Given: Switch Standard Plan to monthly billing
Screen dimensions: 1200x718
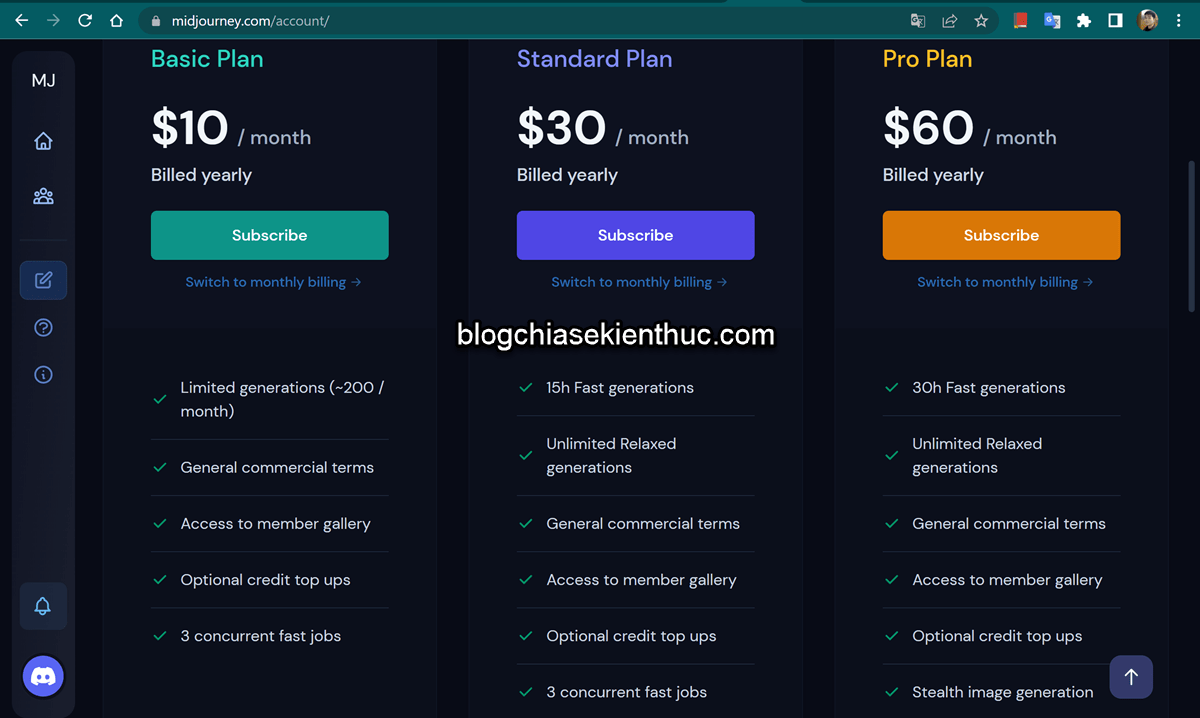Looking at the screenshot, I should 639,282.
